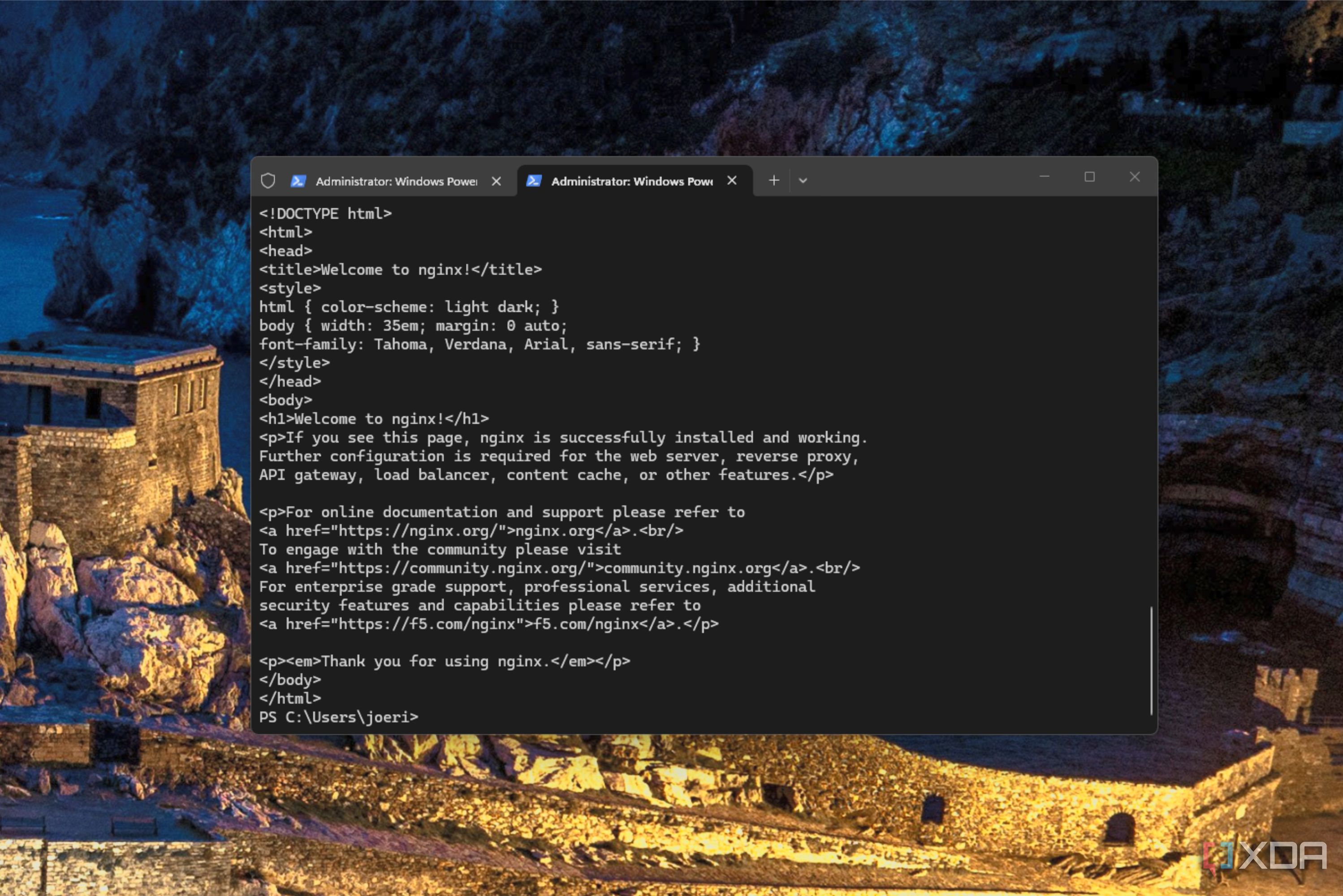Click 'For enterprise grade support' line
The width and height of the screenshot is (1343, 896).
click(x=537, y=587)
